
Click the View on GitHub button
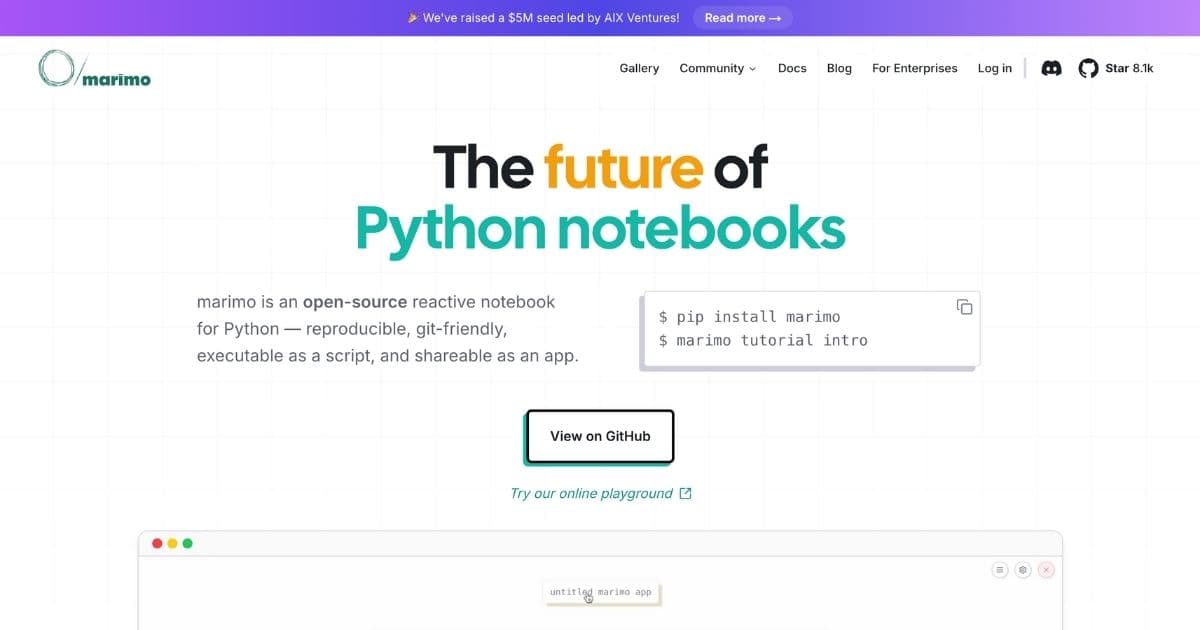[x=599, y=436]
